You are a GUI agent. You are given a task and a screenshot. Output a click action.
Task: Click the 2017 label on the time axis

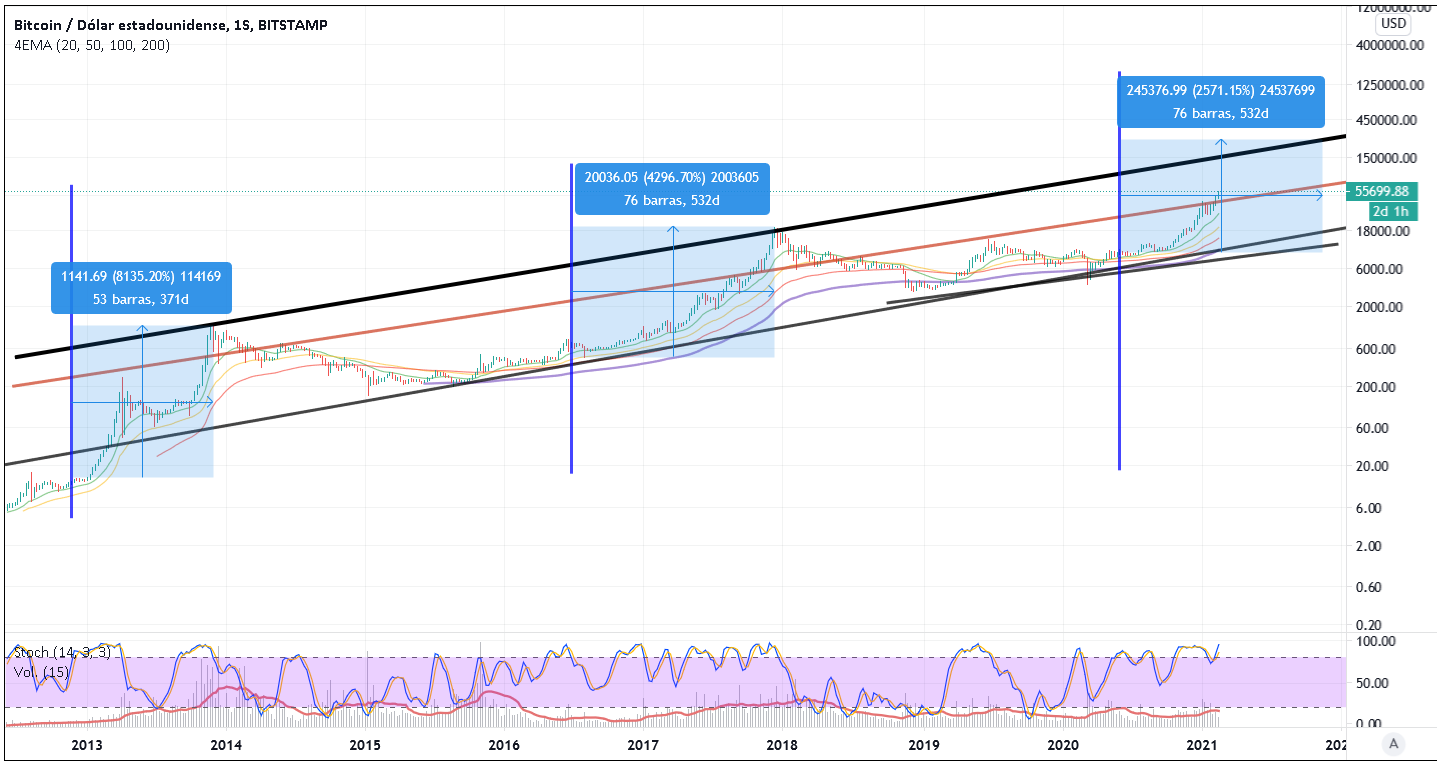(x=642, y=745)
